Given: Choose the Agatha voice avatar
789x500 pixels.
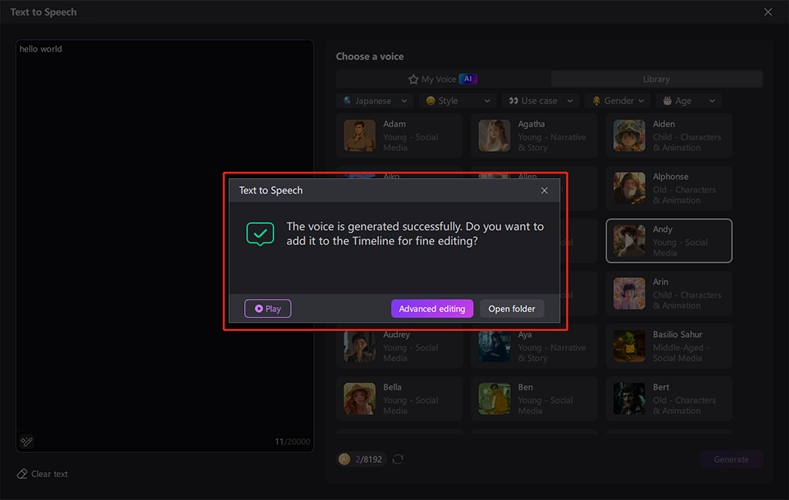Looking at the screenshot, I should (x=494, y=136).
